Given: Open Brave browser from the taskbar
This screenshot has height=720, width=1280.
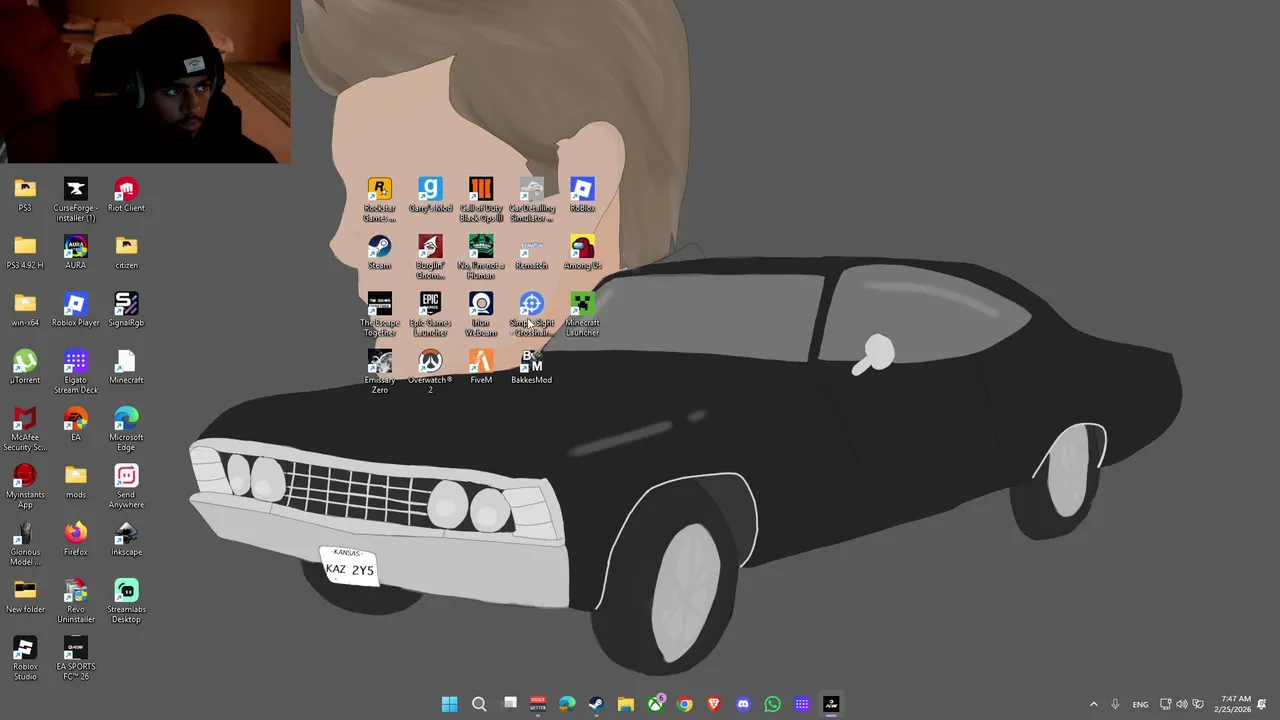Looking at the screenshot, I should 714,704.
